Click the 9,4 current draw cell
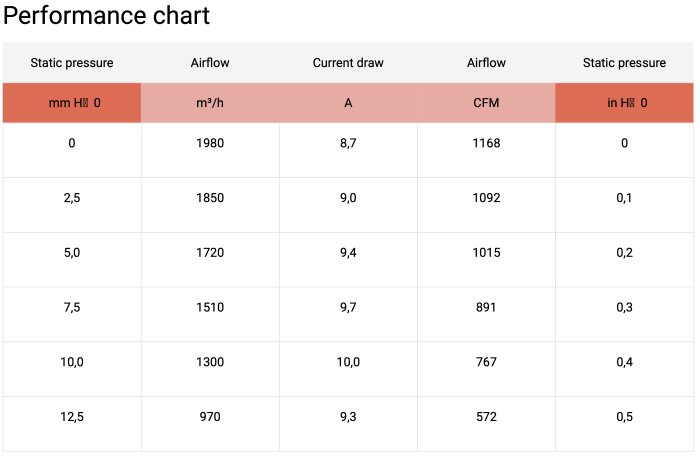Viewport: 700px width, 462px height. point(348,253)
